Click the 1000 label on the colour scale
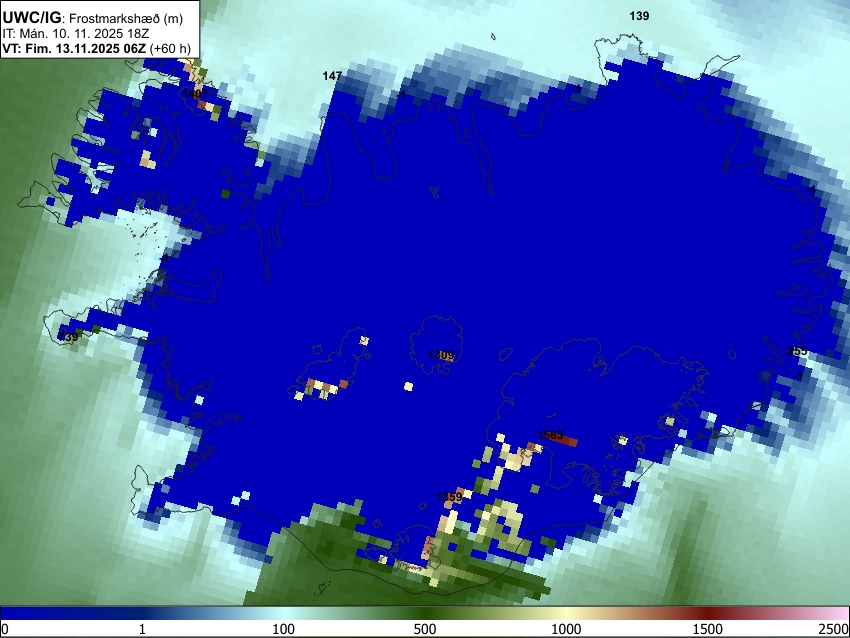This screenshot has width=850, height=638. pos(566,629)
